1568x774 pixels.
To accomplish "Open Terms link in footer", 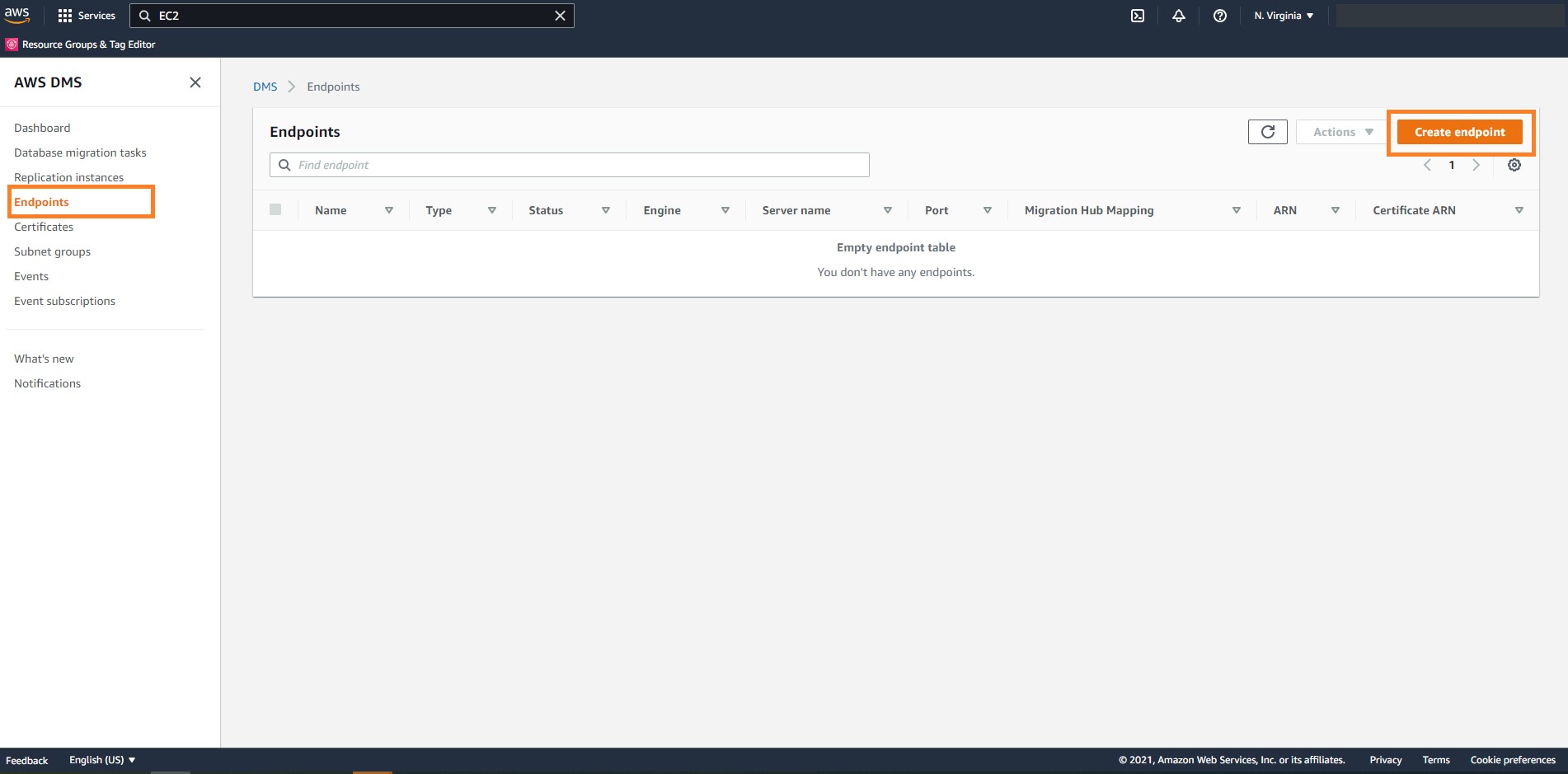I will (1435, 760).
